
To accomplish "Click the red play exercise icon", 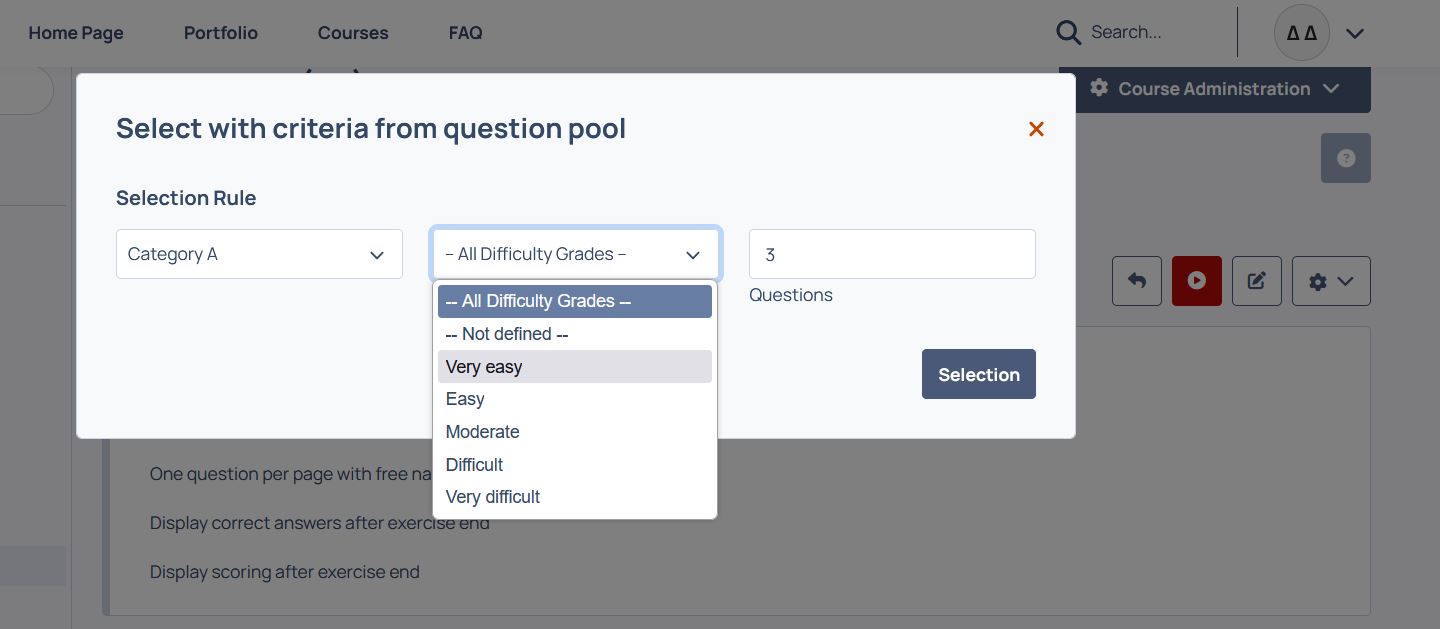I will 1197,281.
